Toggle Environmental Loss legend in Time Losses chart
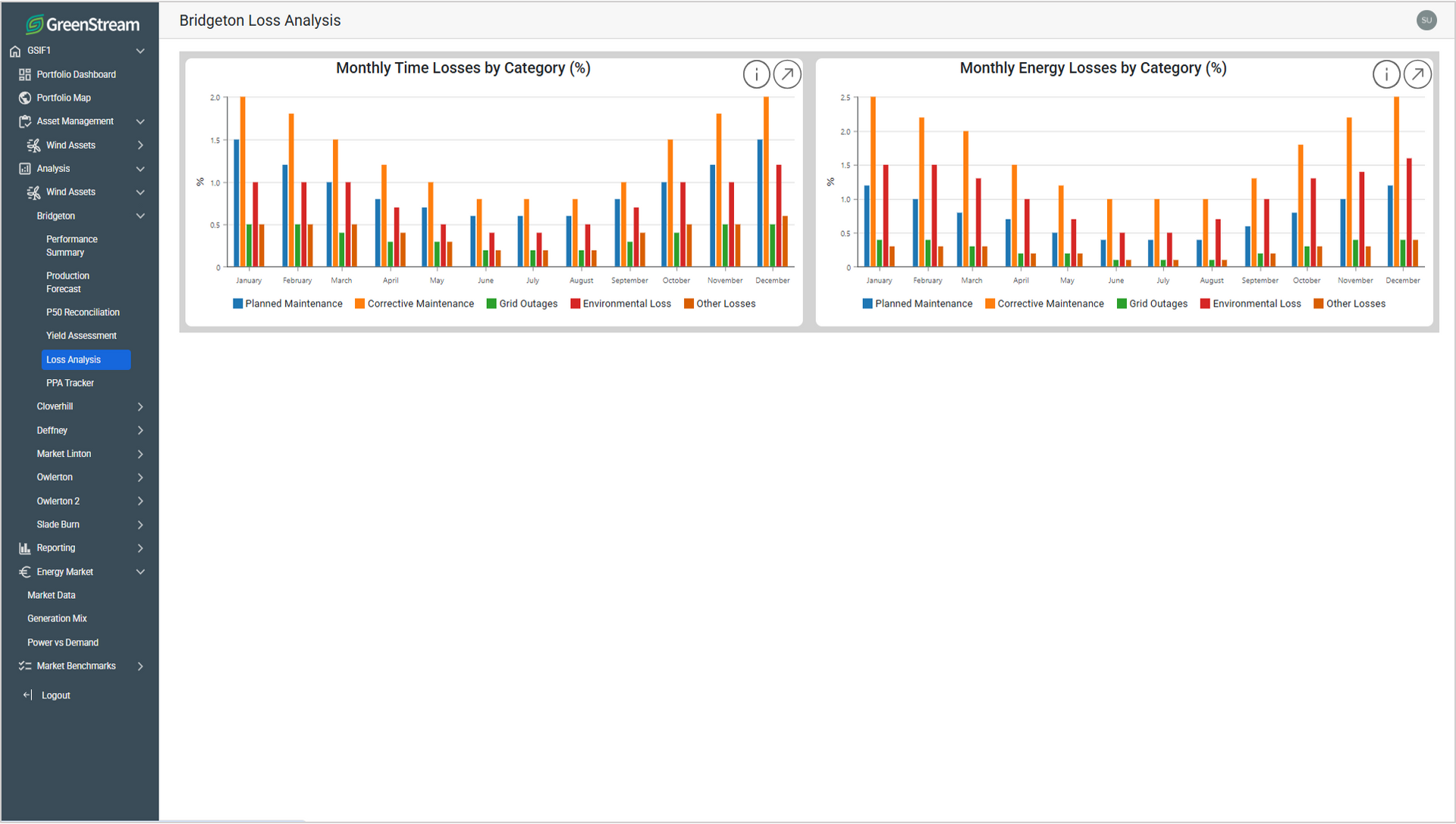This screenshot has height=824, width=1456. pos(620,304)
